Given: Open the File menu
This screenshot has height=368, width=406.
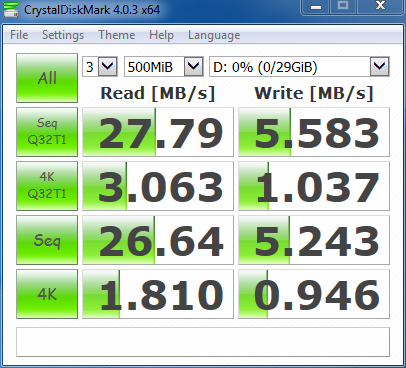Looking at the screenshot, I should [x=19, y=35].
